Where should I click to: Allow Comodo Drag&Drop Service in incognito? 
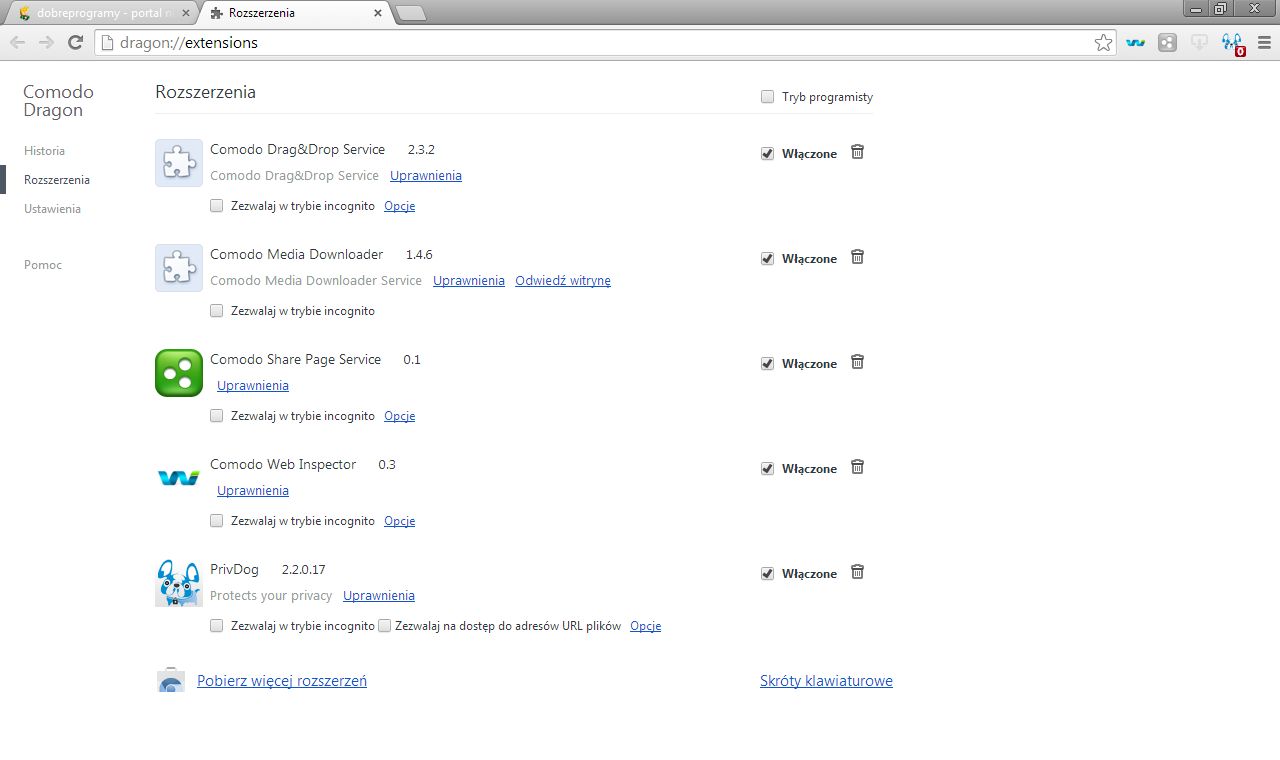(x=217, y=206)
